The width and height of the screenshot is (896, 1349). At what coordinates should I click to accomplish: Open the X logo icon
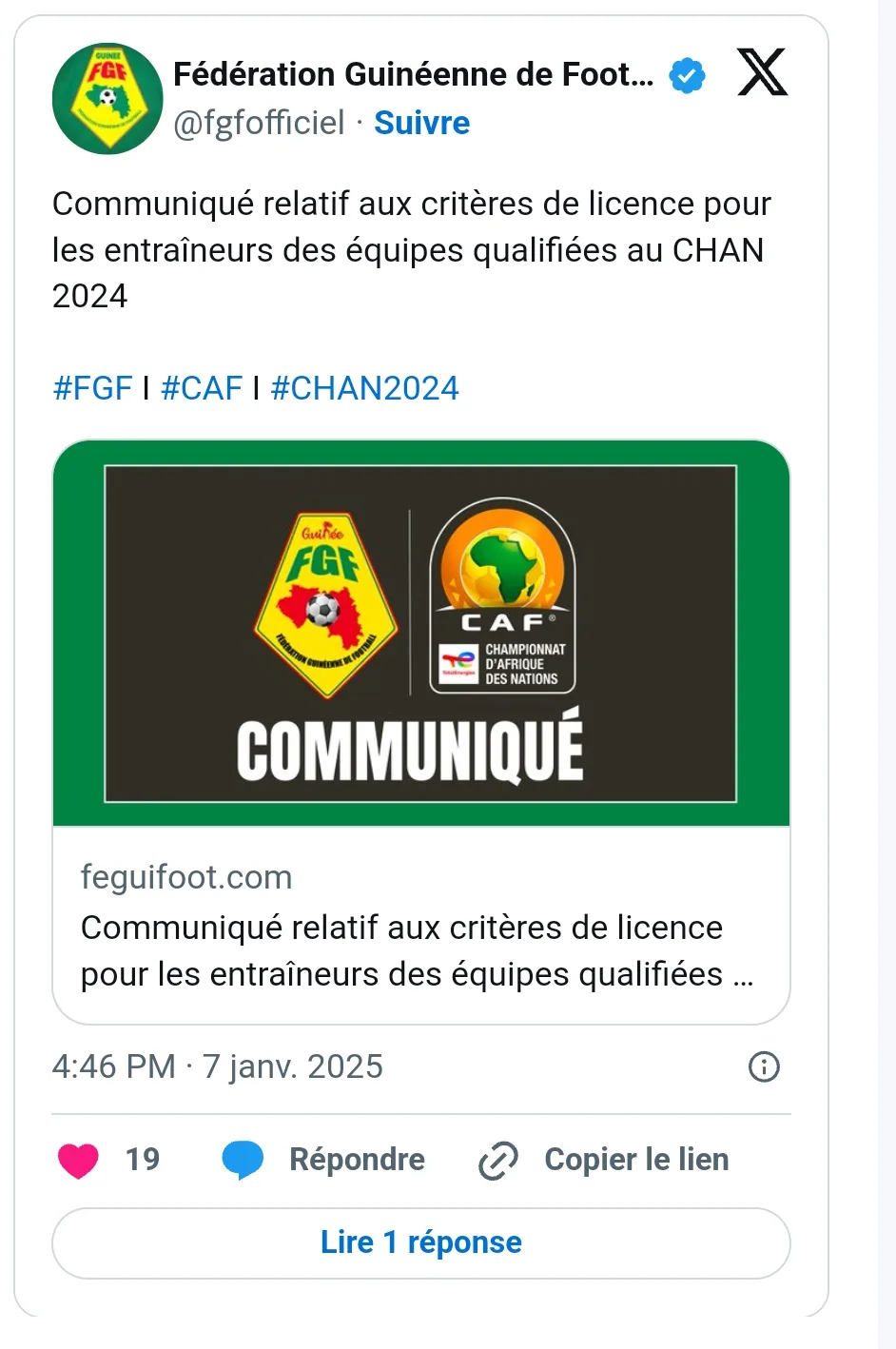[762, 72]
